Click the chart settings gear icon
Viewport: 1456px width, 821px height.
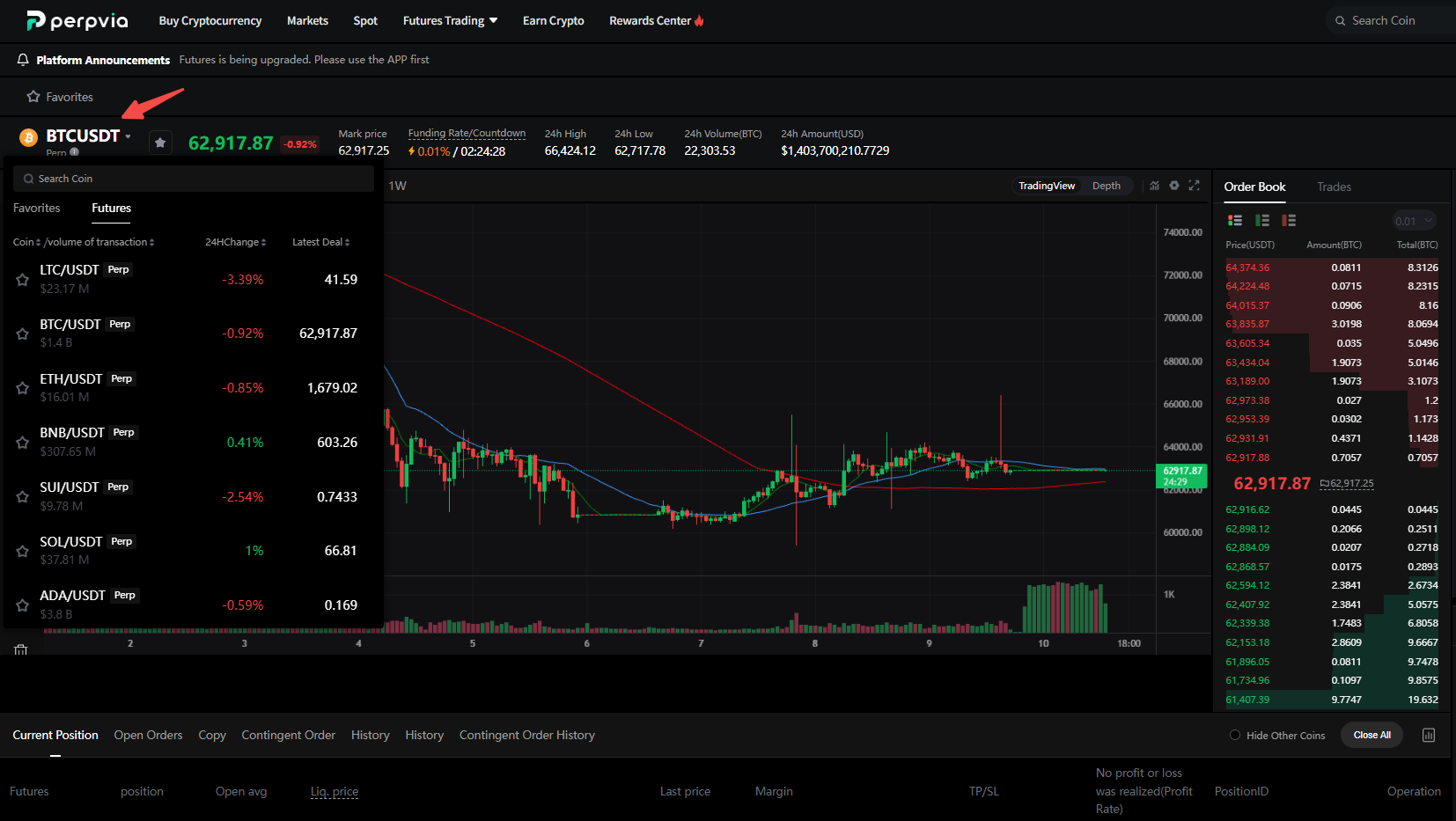(1174, 186)
